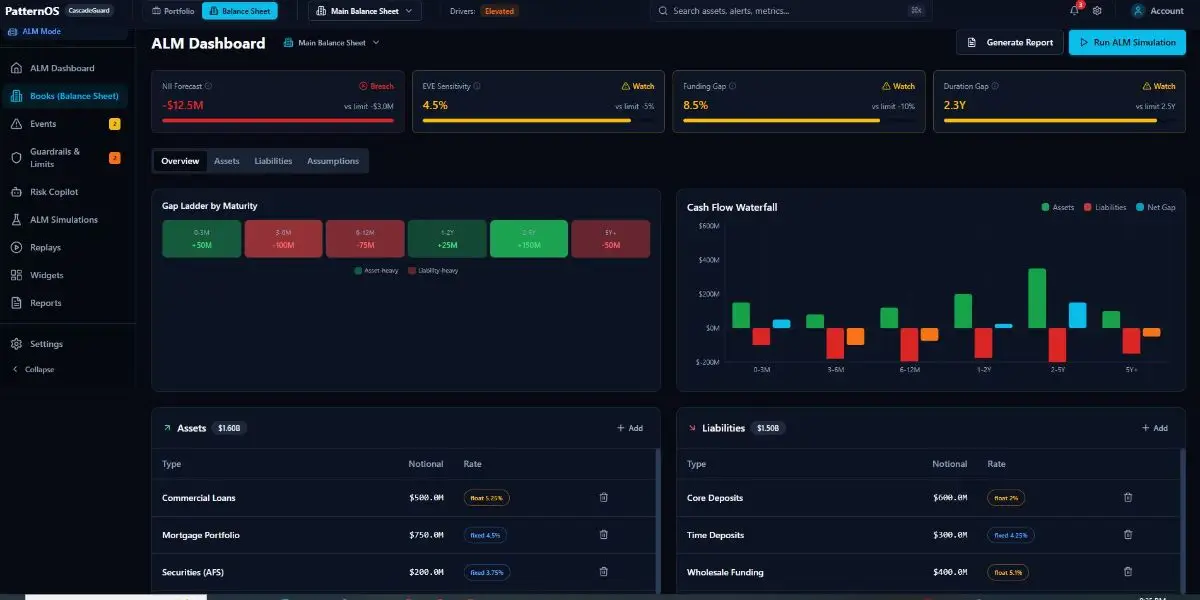Click the Generate Report button
The width and height of the screenshot is (1200, 600).
coord(1010,43)
